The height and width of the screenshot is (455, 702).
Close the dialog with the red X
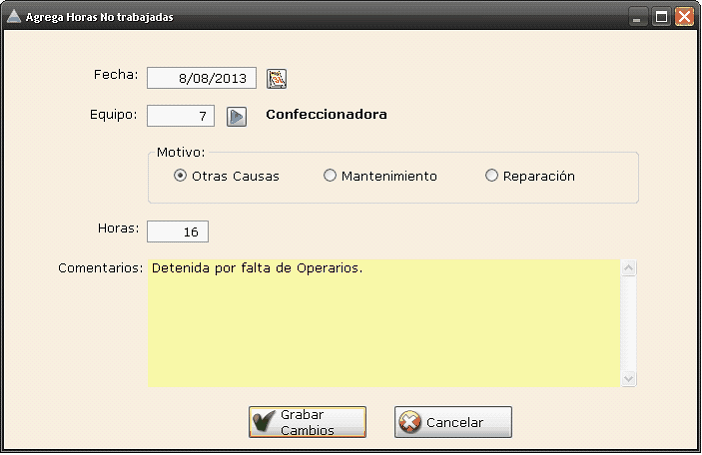685,17
